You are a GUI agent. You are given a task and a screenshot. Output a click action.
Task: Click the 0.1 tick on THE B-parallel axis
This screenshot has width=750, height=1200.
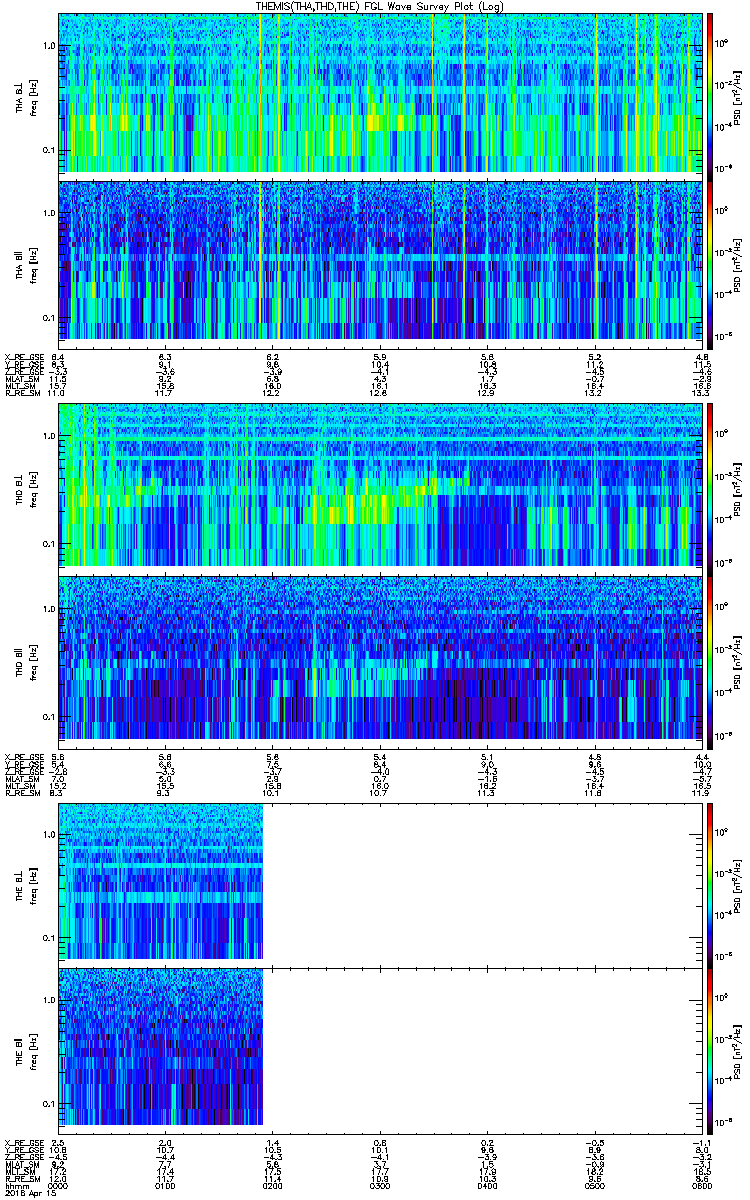49,1103
